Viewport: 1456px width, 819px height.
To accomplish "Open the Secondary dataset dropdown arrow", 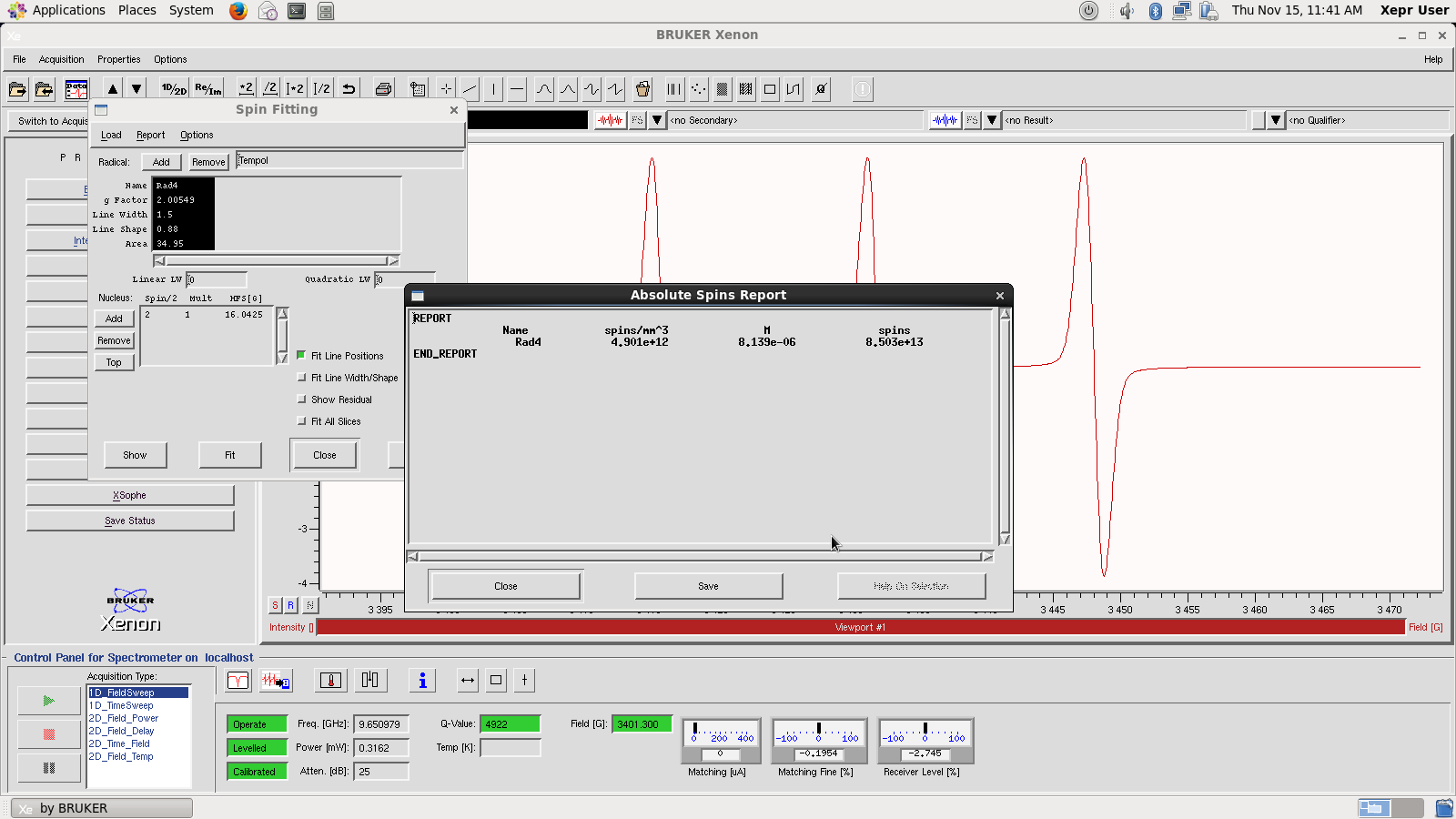I will 657,120.
